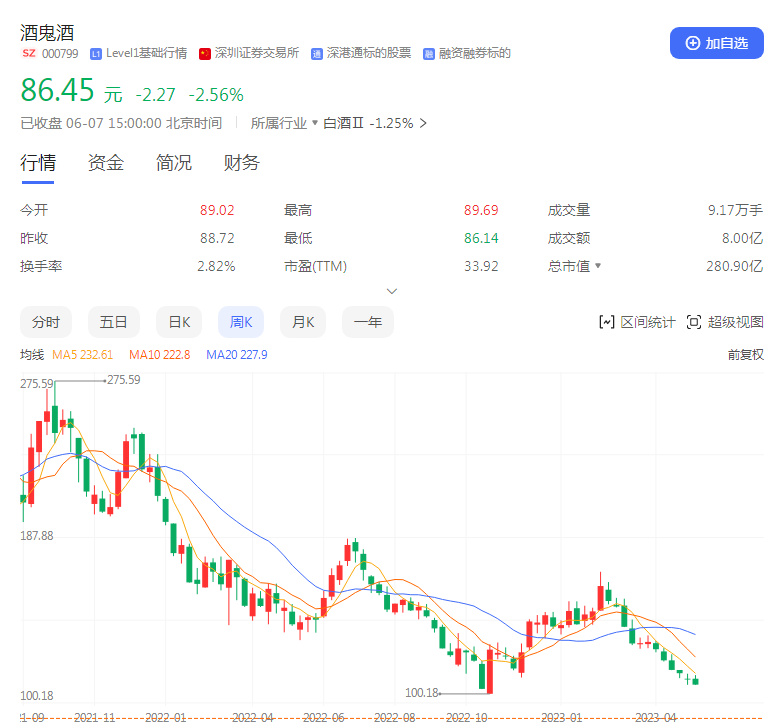Screen dimensions: 773x728
Task: Click the chevron next to industry change
Action: click(x=423, y=123)
